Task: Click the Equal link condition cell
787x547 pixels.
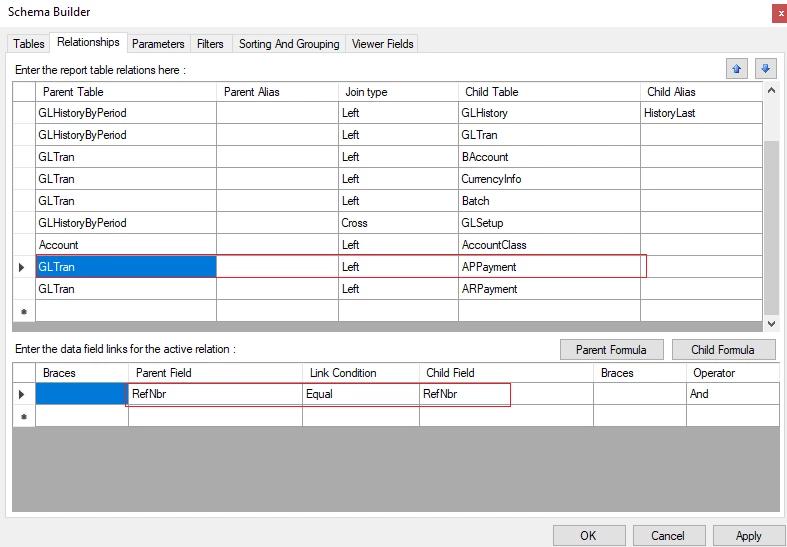Action: coord(361,394)
